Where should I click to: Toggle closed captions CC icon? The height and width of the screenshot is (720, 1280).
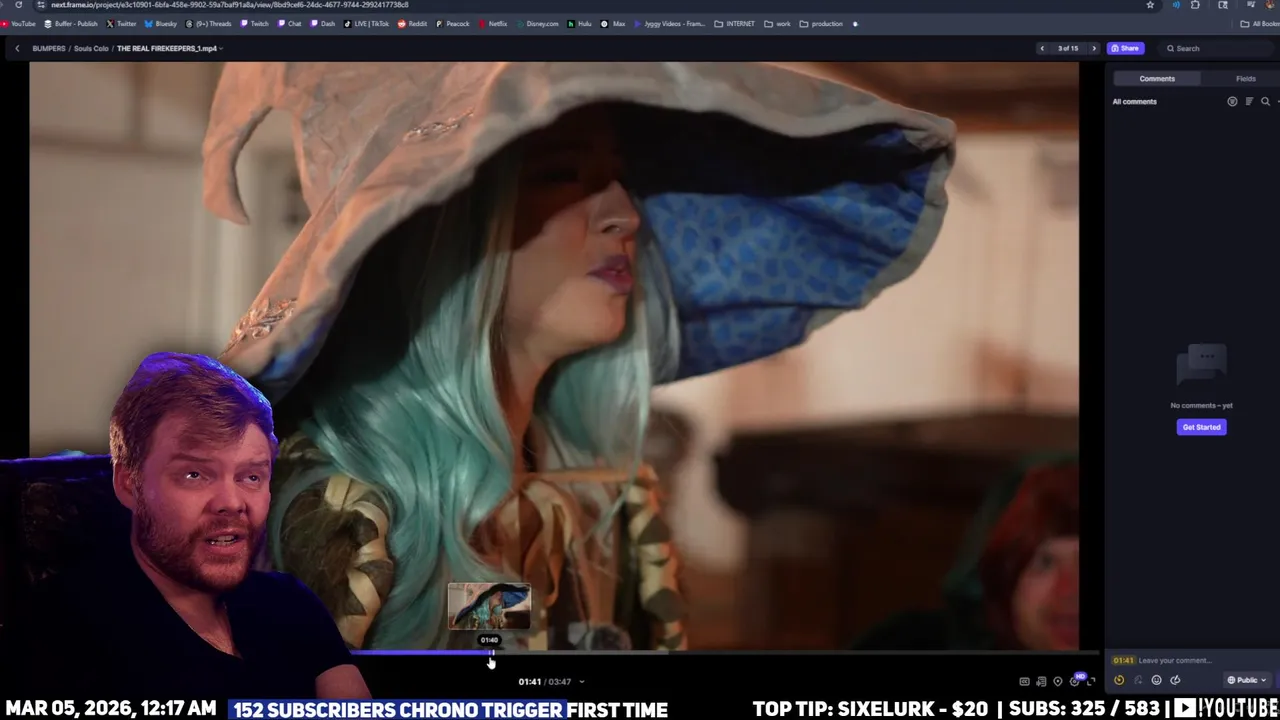pos(1024,681)
